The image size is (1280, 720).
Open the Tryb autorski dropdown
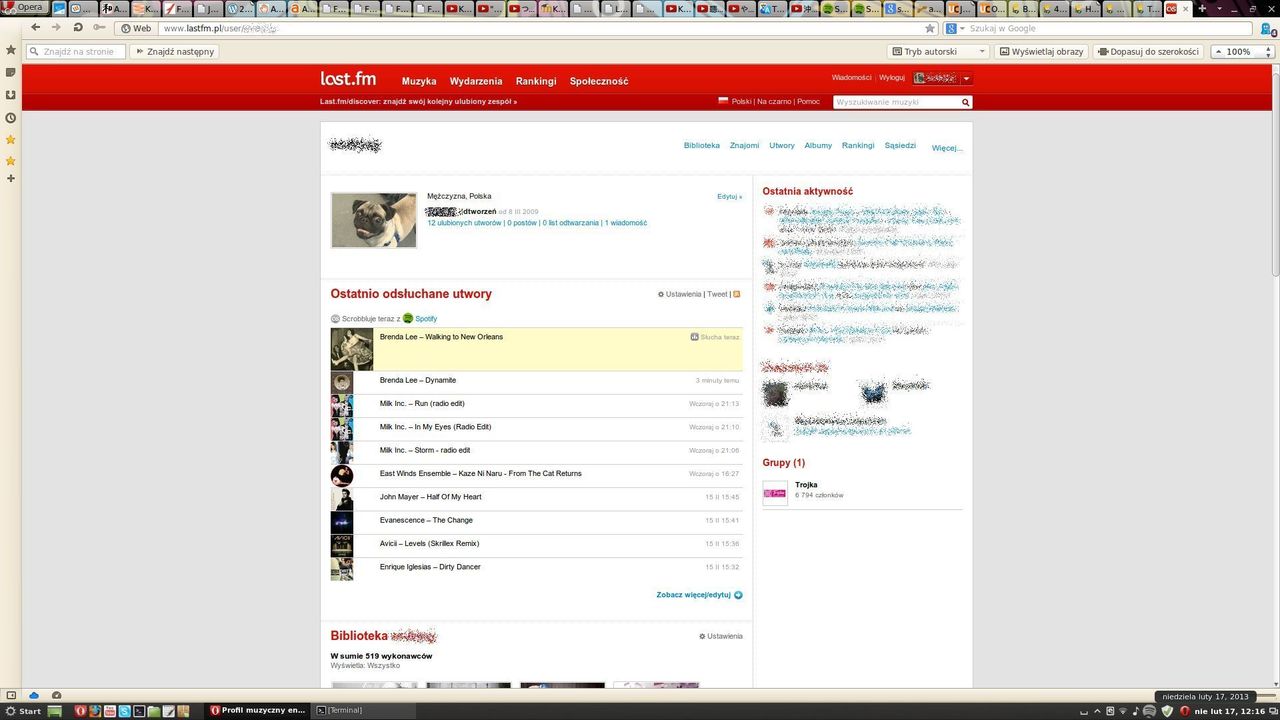(939, 51)
